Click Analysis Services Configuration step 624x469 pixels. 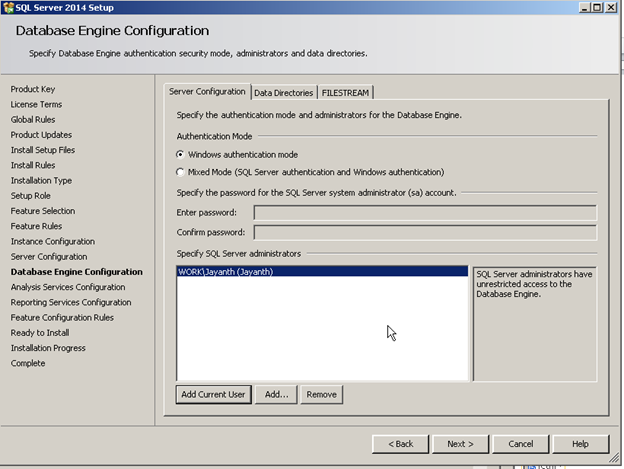pyautogui.click(x=68, y=287)
